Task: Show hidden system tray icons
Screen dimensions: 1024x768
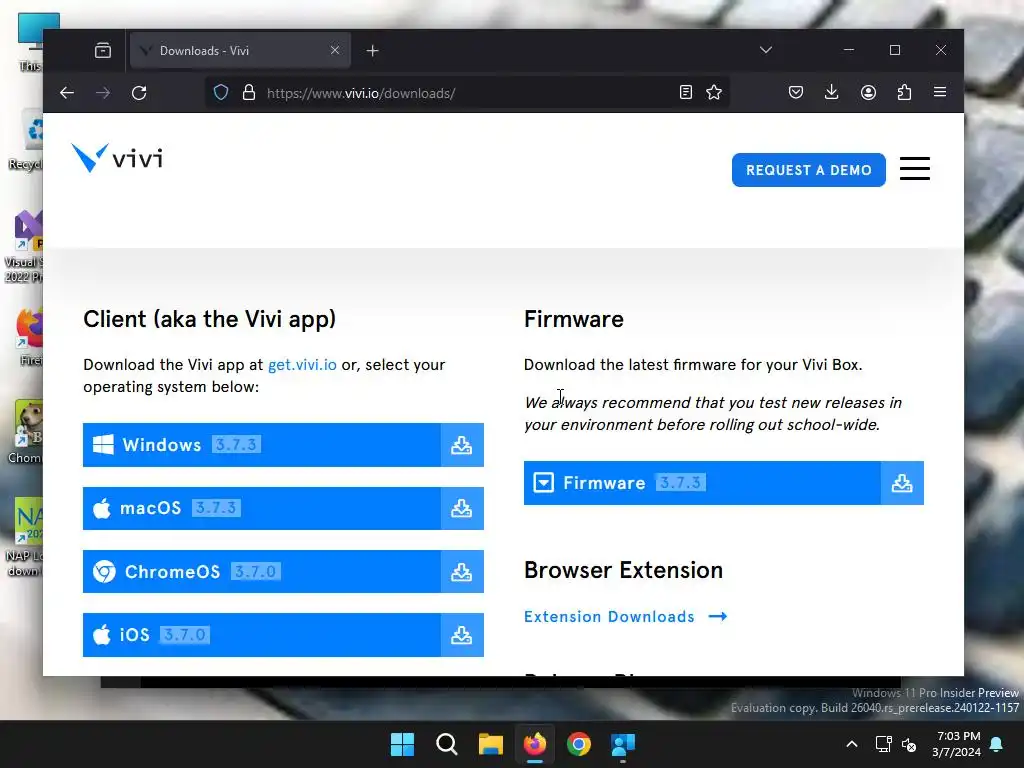Action: click(x=852, y=744)
